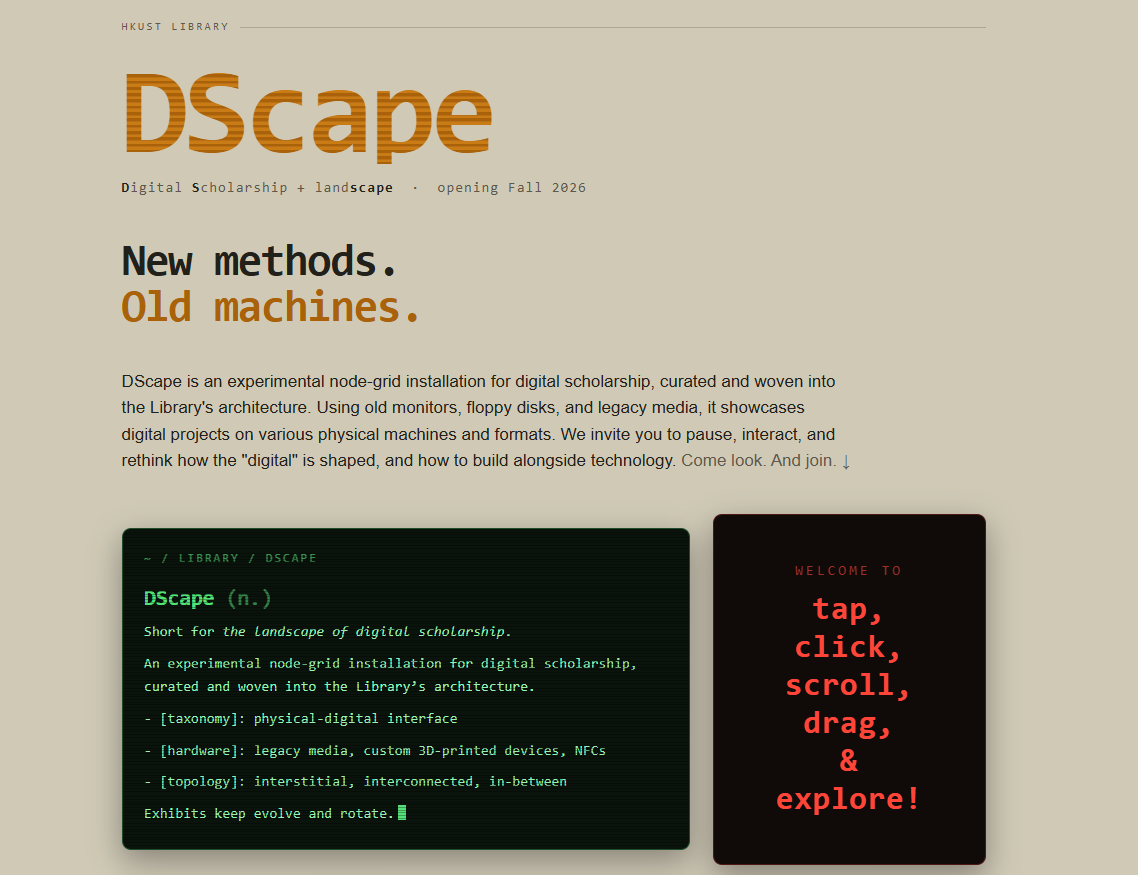Click the word "scroll," on the welcome card
The height and width of the screenshot is (875, 1138).
848,685
